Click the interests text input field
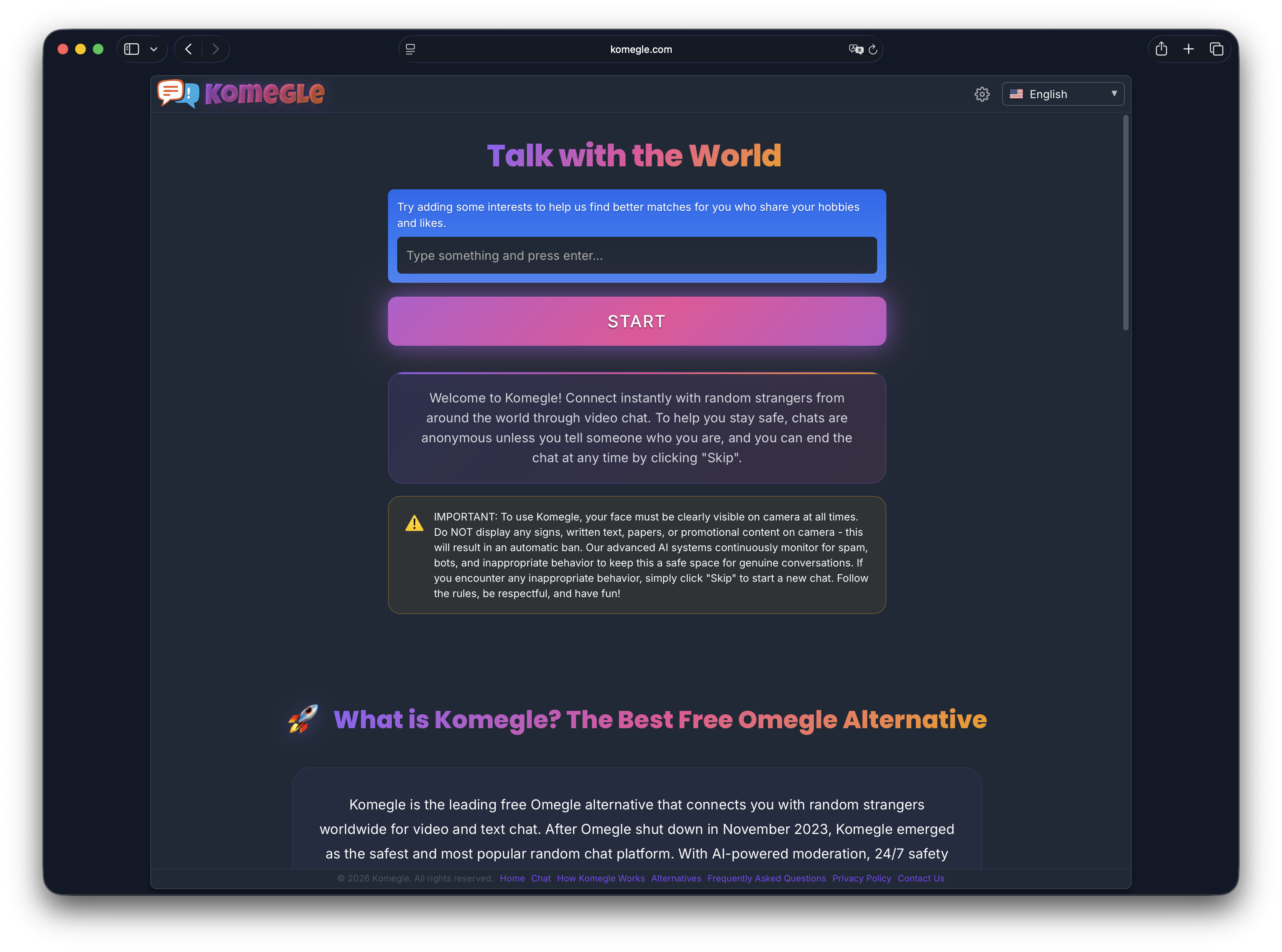The width and height of the screenshot is (1282, 952). [636, 255]
